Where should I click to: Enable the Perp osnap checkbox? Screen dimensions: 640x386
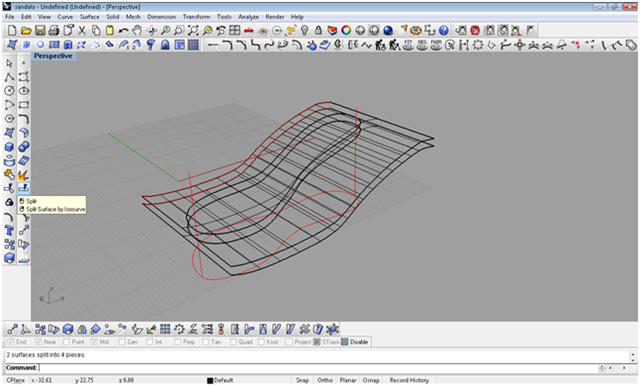[x=178, y=342]
